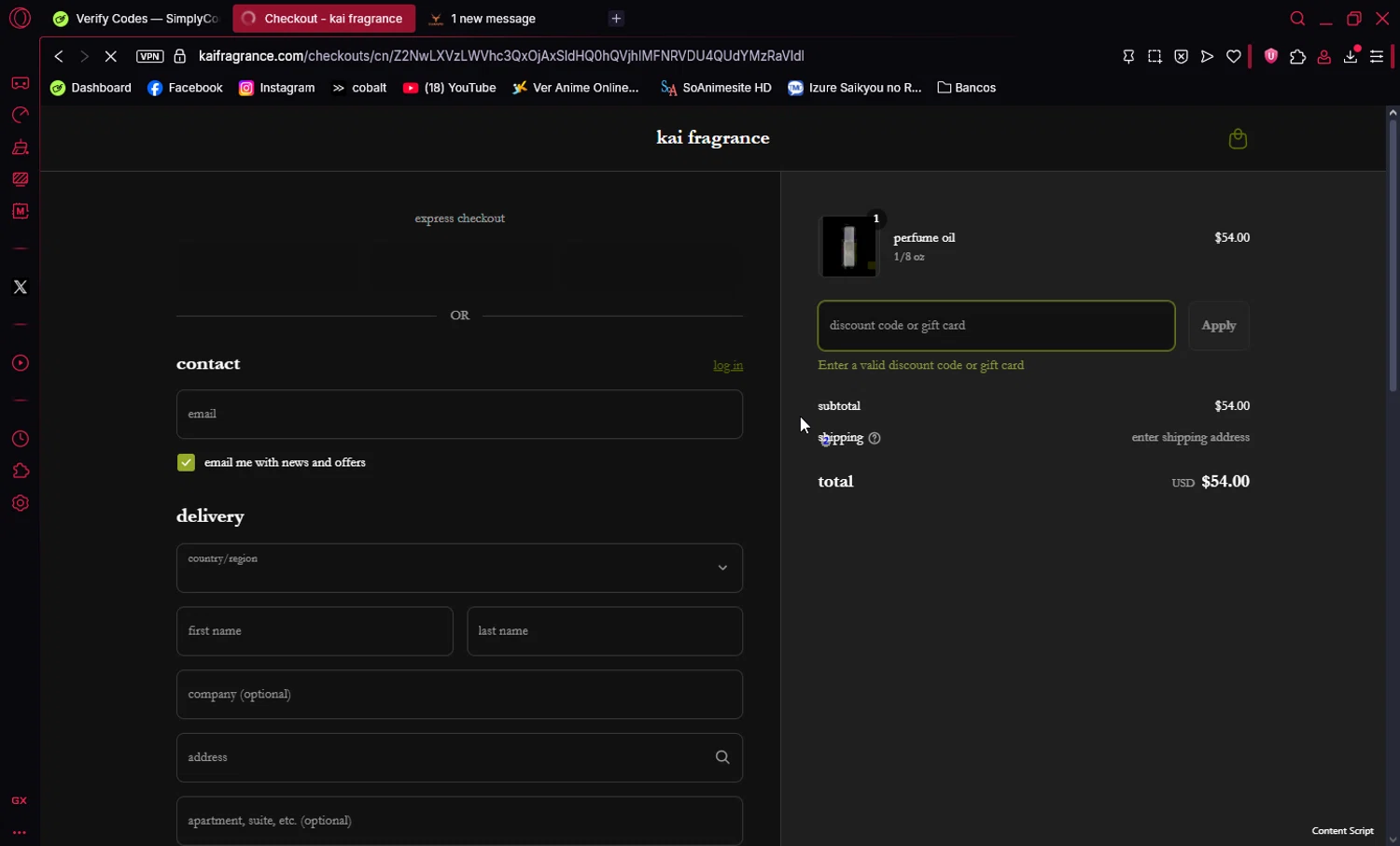Expand the Bancos bookmarks folder
Viewport: 1400px width, 846px height.
point(967,88)
